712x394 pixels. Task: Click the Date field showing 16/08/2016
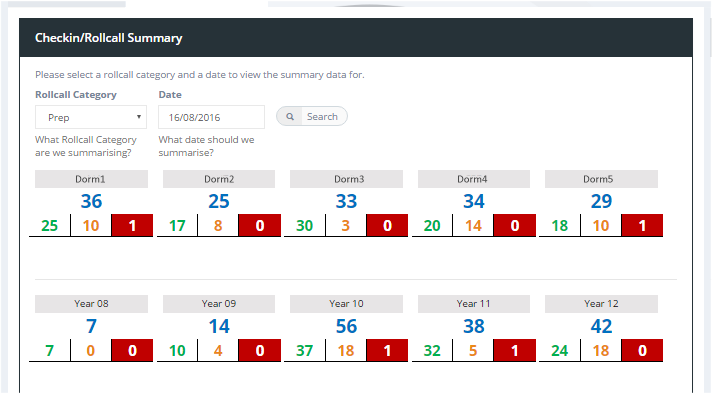coord(211,117)
